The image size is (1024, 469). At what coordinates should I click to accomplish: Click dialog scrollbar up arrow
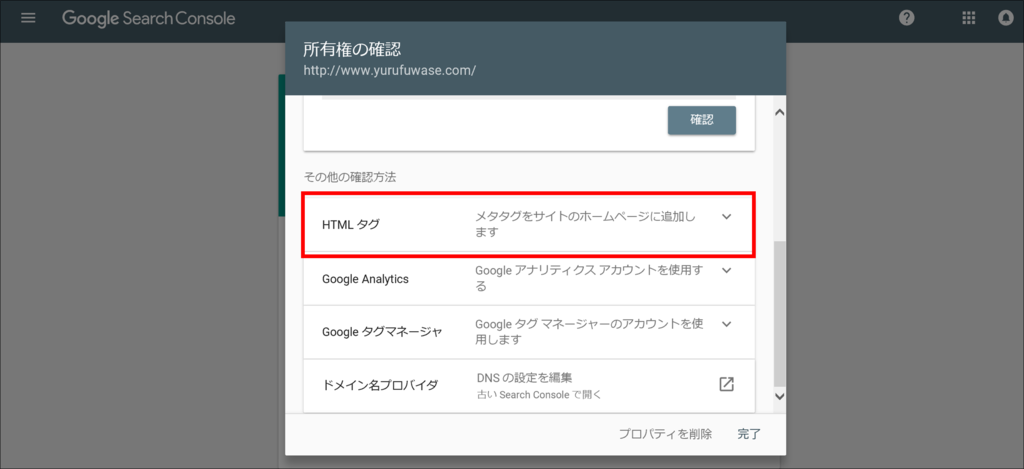[778, 112]
